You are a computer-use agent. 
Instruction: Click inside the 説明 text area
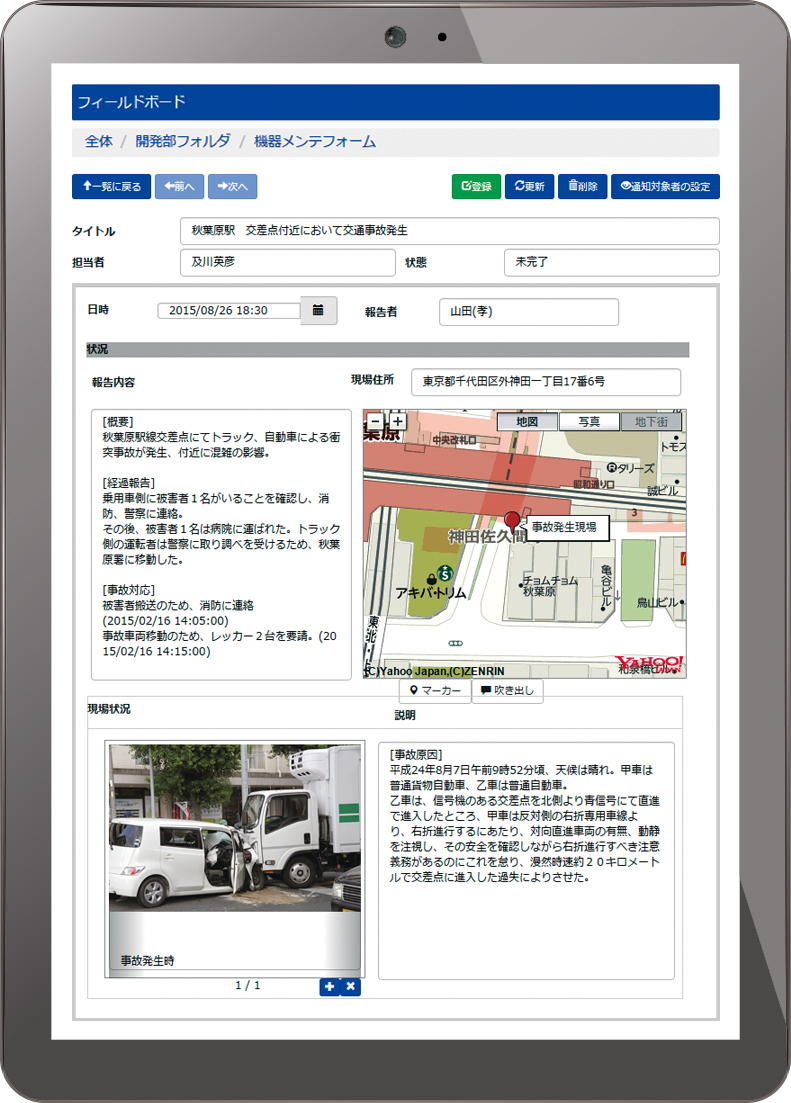click(526, 860)
